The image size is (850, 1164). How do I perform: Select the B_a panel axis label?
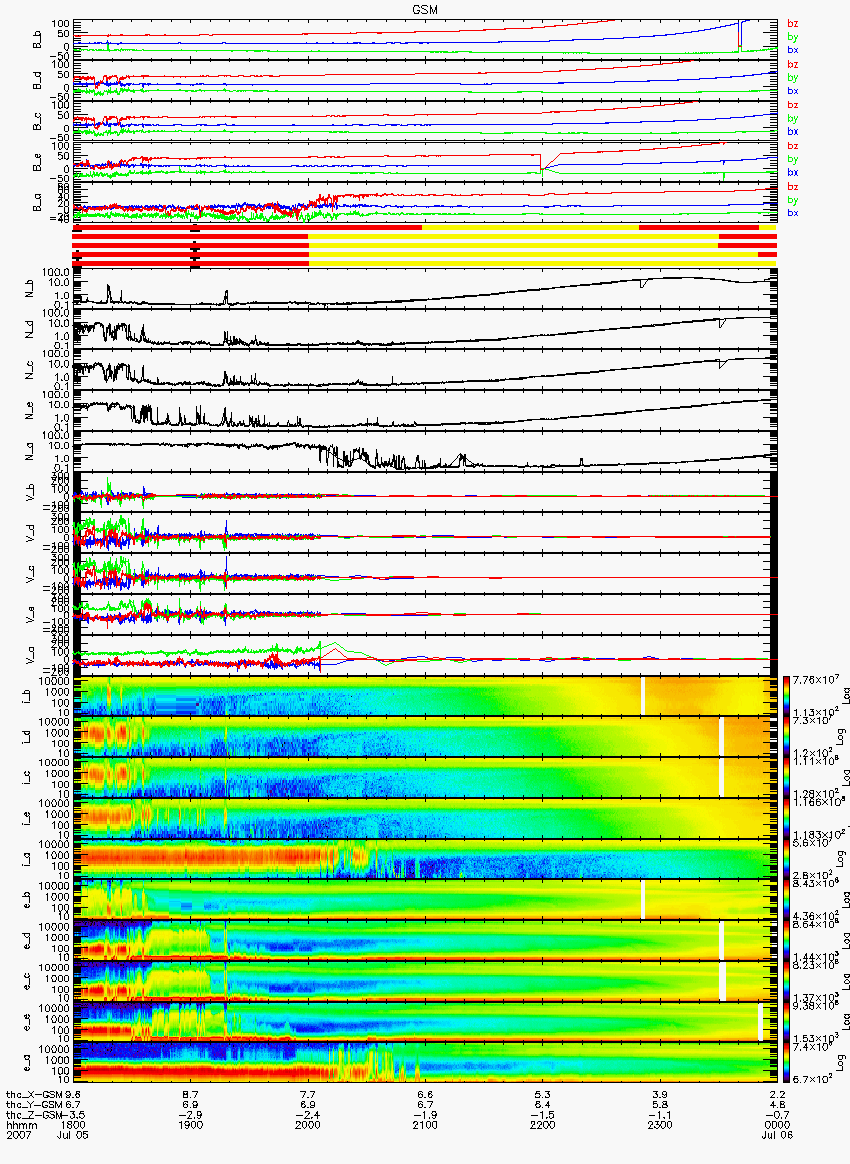pyautogui.click(x=38, y=203)
